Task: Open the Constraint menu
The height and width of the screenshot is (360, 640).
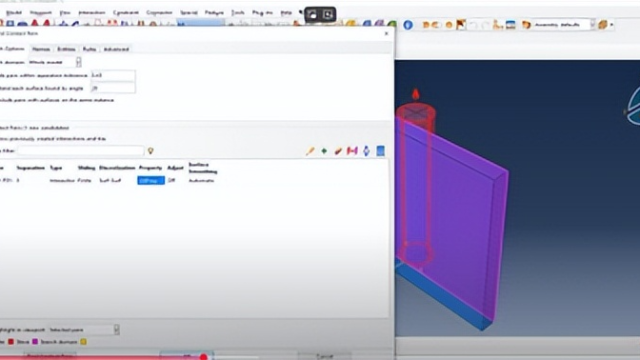Action: 126,13
